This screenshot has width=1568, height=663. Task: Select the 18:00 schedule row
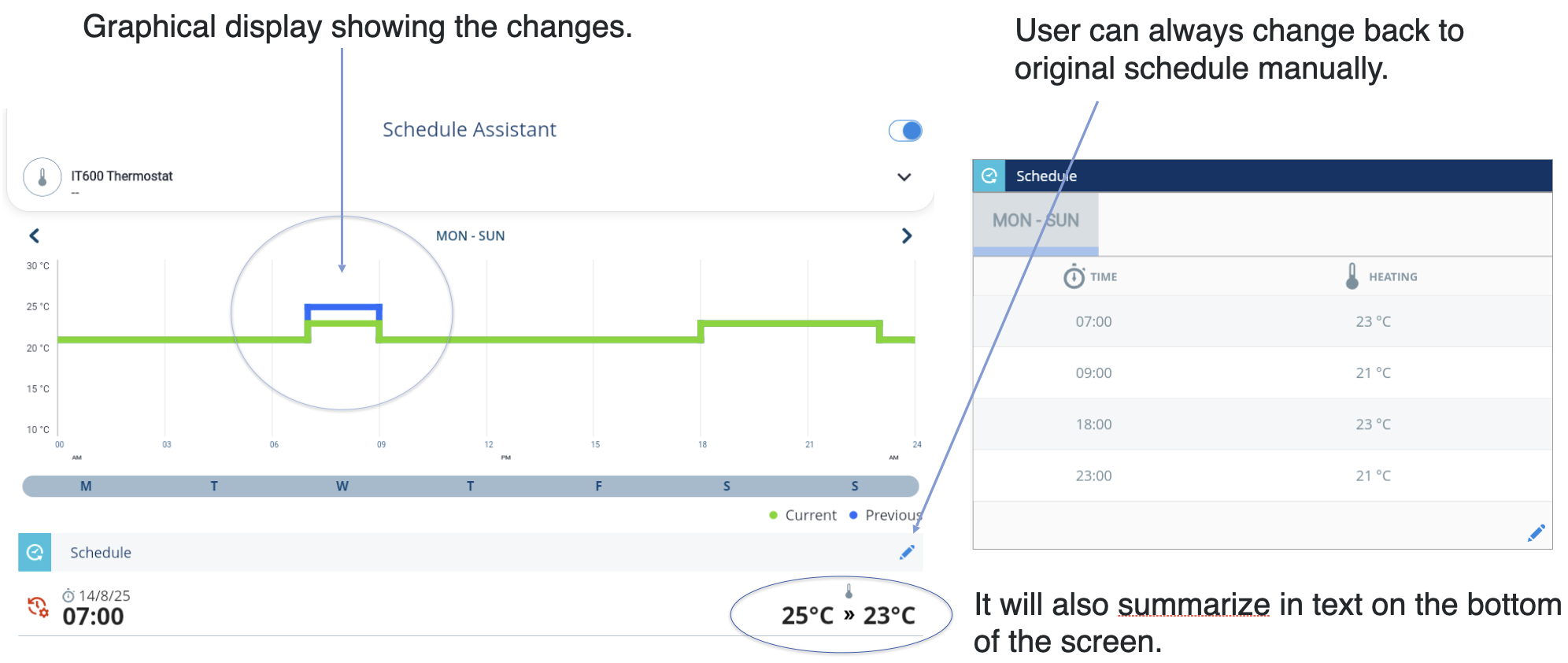coord(1263,424)
